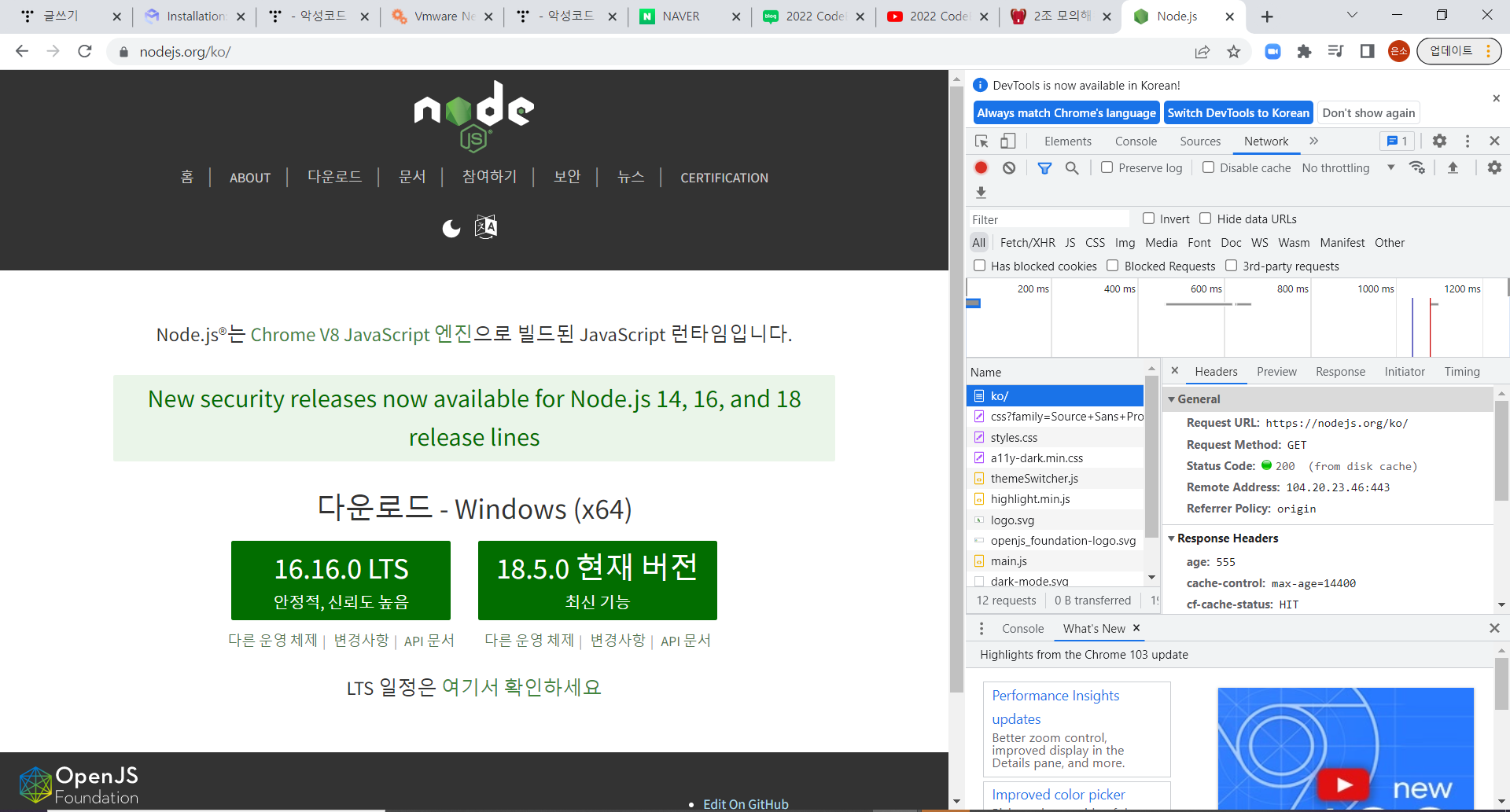Viewport: 1510px width, 812px height.
Task: Open Network panel settings gear
Action: pos(1494,167)
